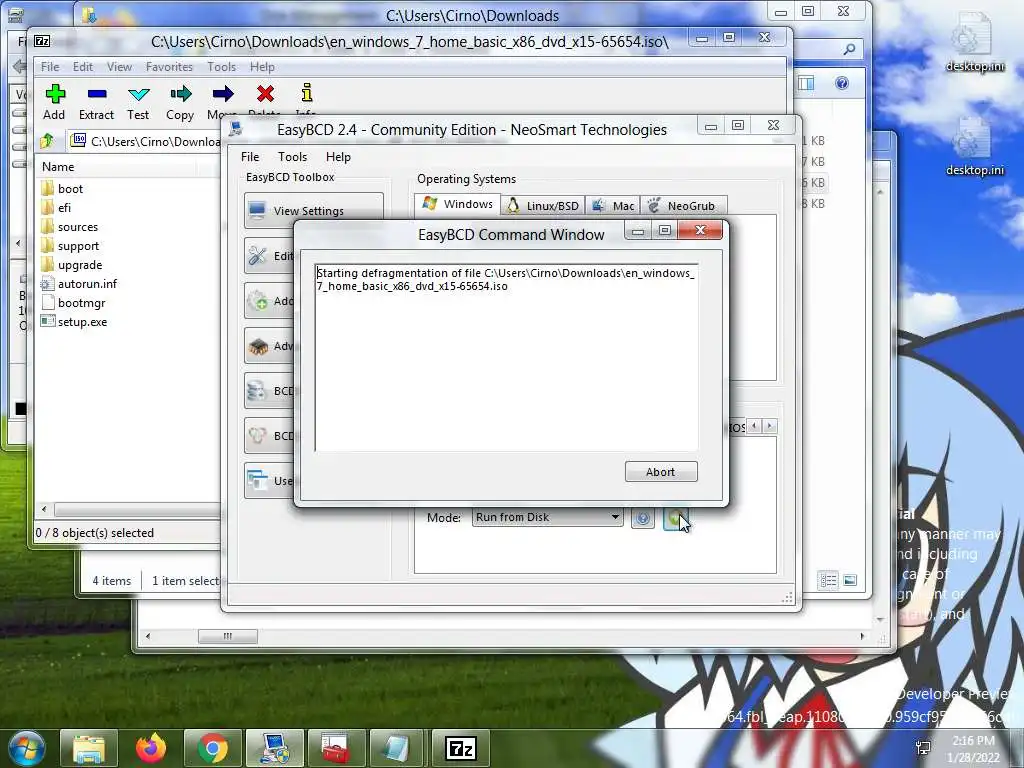1024x768 pixels.
Task: Click the Abort button in Command Window
Action: (x=661, y=472)
